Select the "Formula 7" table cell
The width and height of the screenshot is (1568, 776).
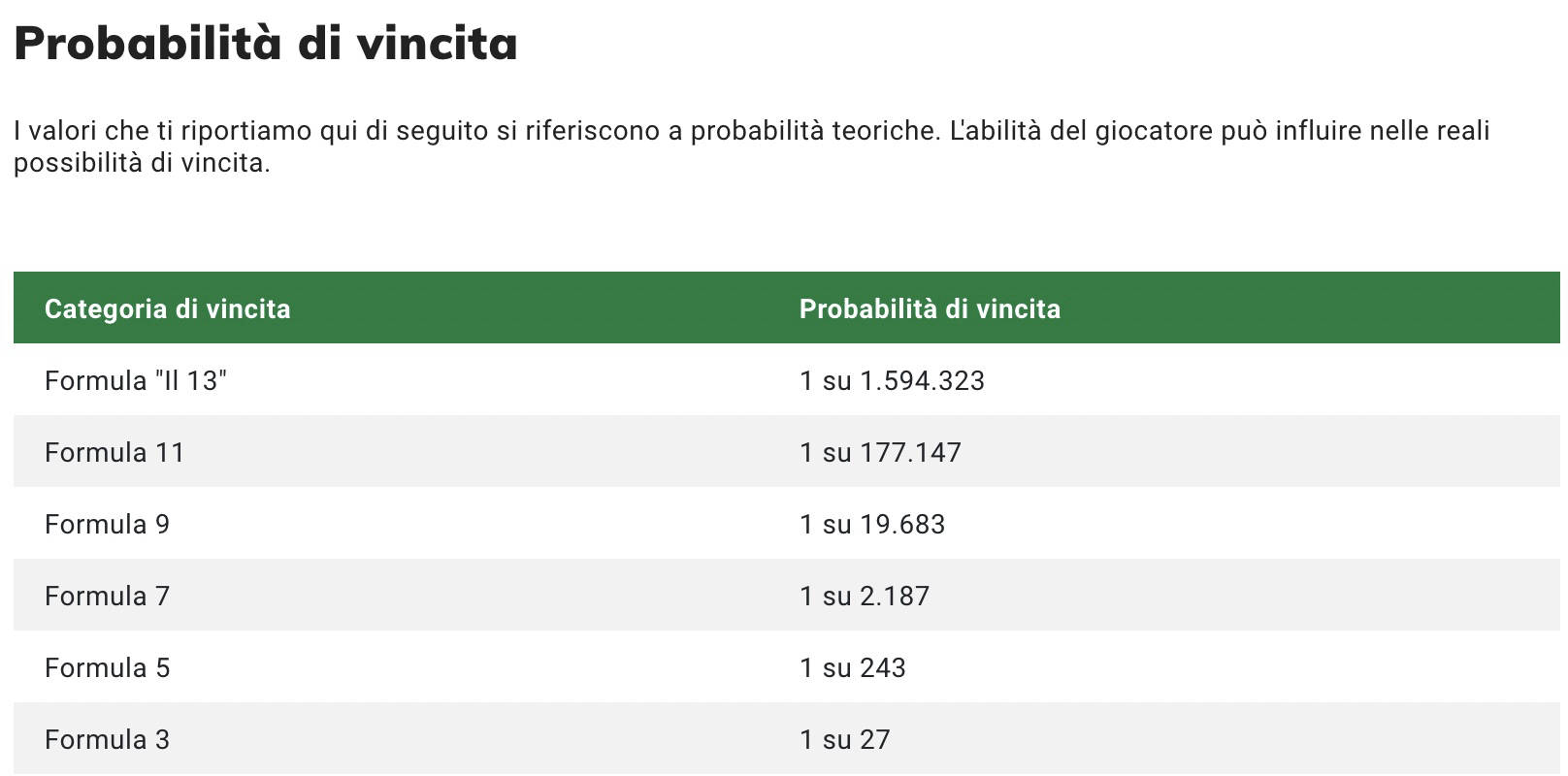pyautogui.click(x=107, y=596)
